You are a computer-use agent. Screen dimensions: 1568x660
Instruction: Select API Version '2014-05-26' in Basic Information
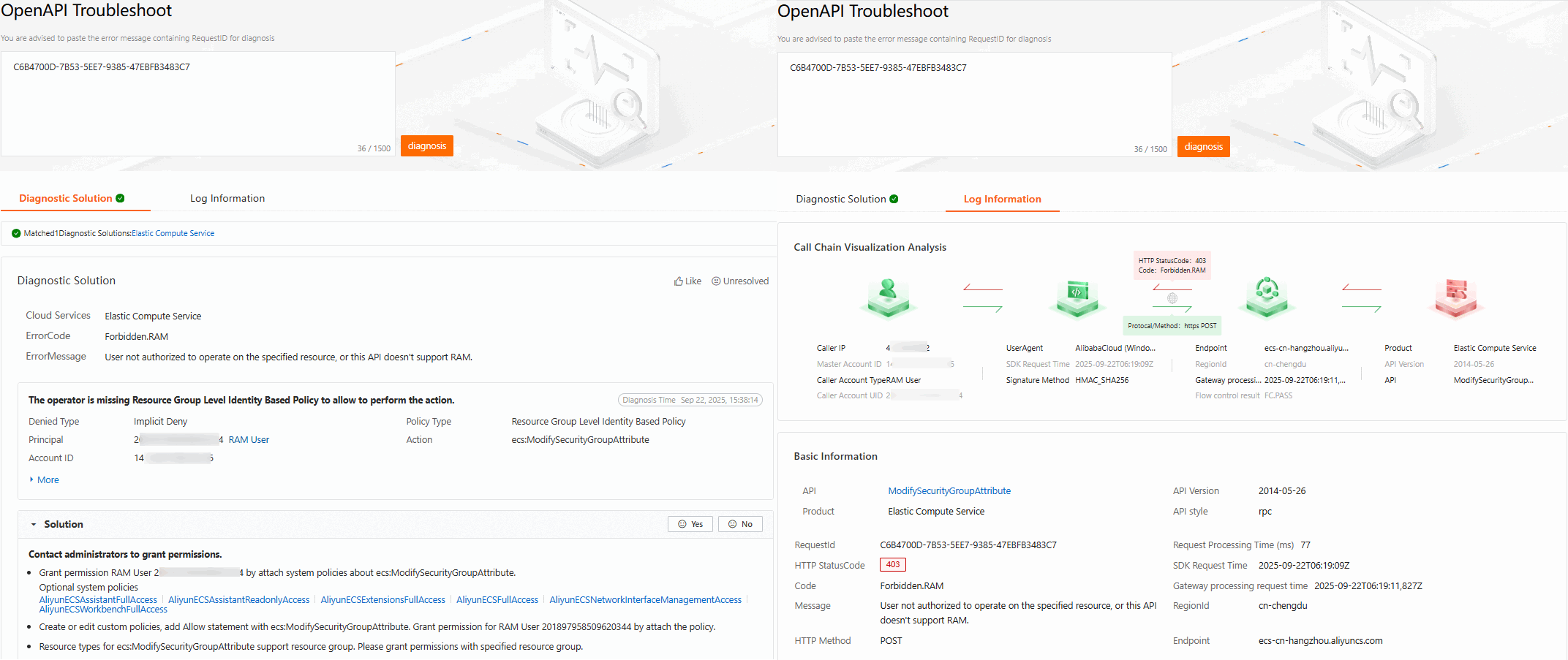tap(1282, 491)
